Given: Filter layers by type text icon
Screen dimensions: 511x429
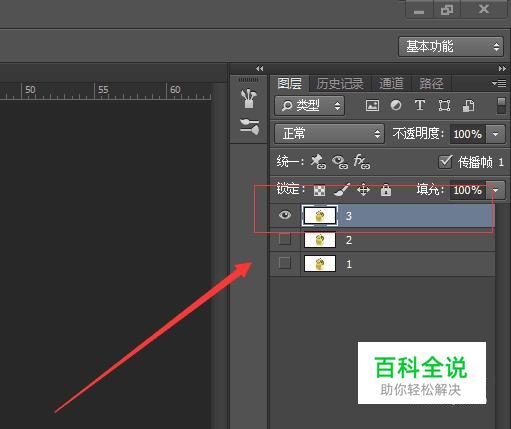Looking at the screenshot, I should click(x=420, y=105).
